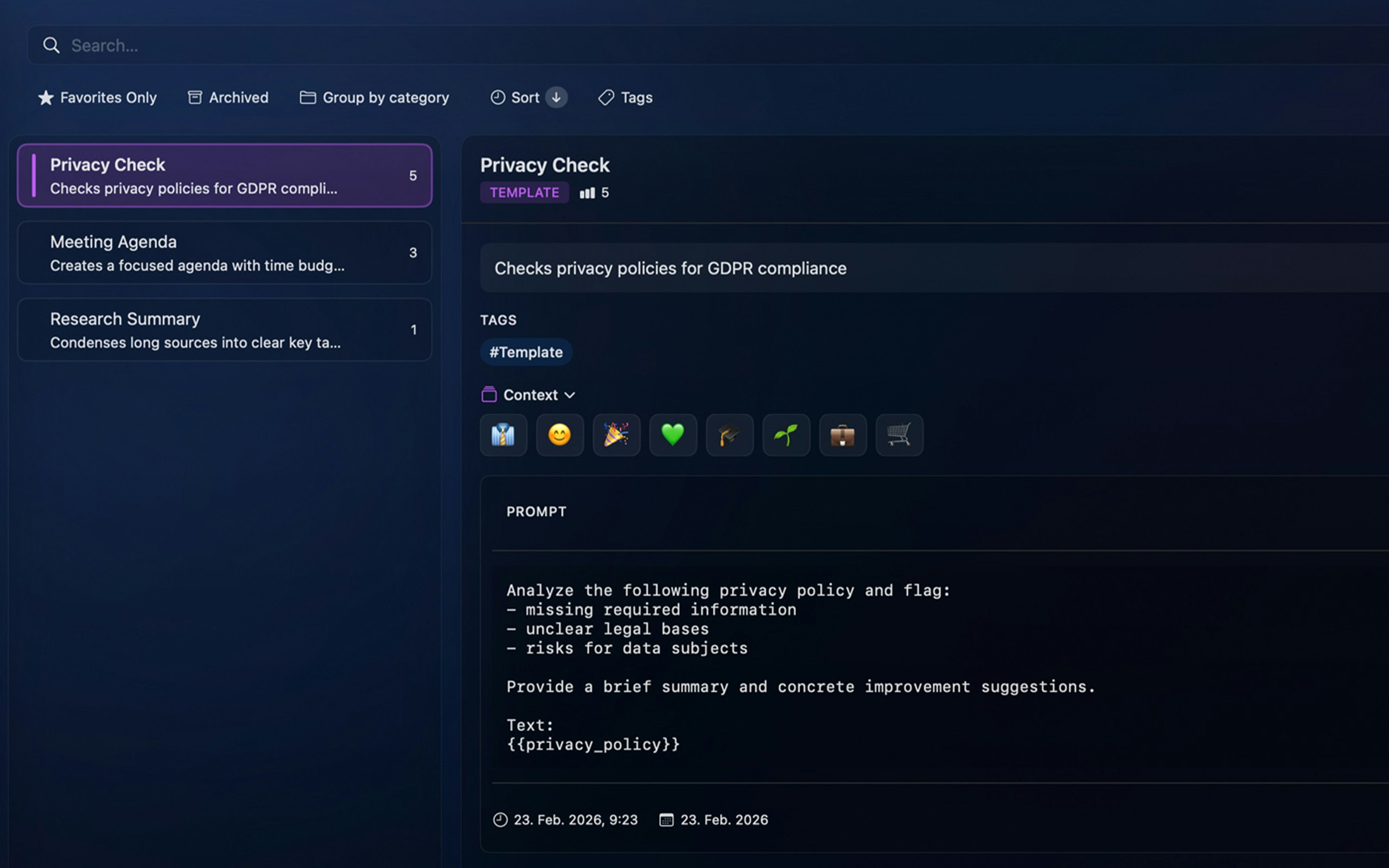
Task: Enable Group by category
Action: (374, 98)
